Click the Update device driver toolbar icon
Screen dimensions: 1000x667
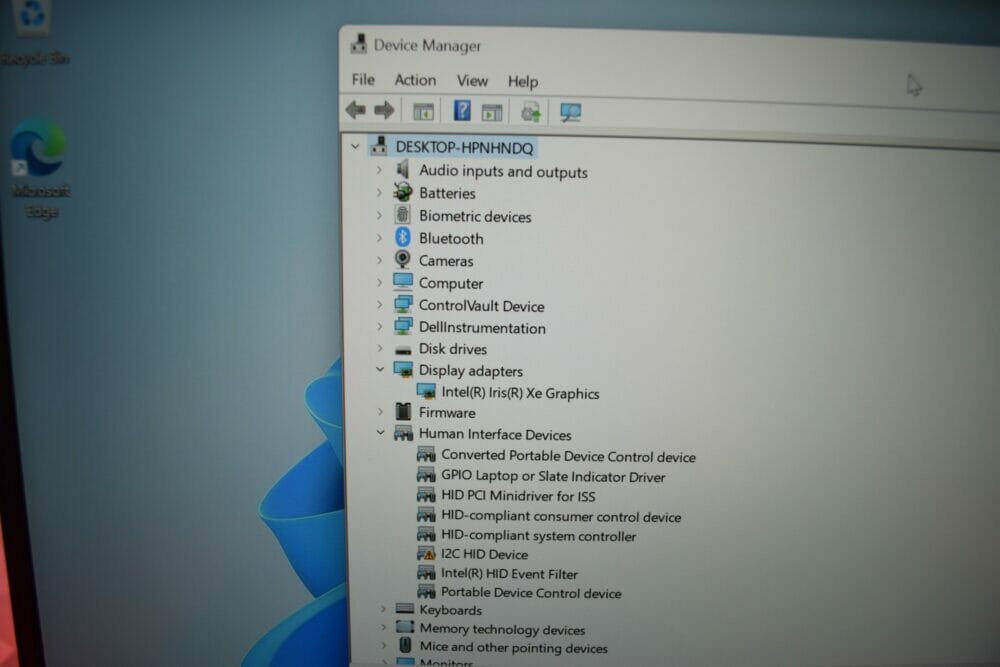(531, 112)
